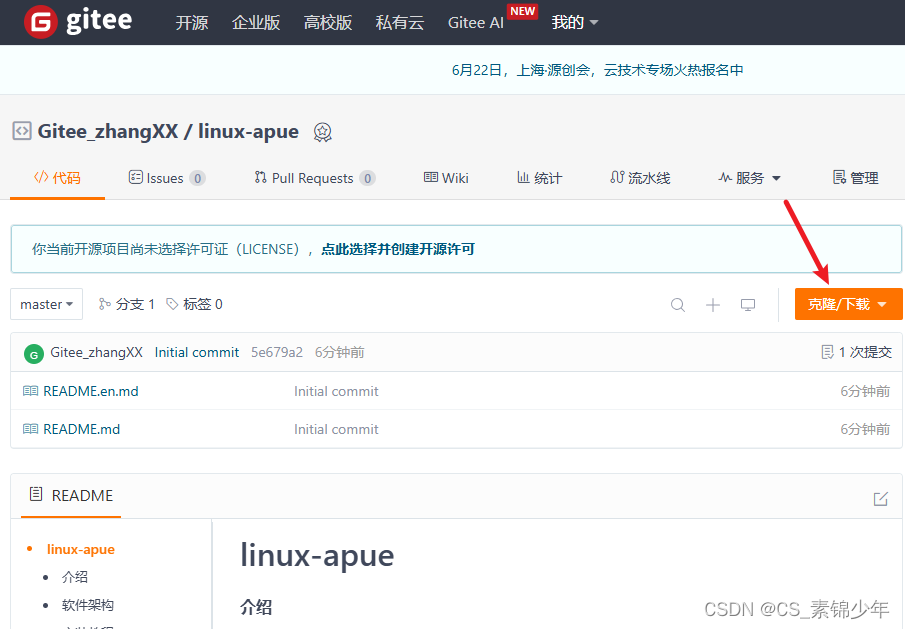Viewport: 905px width, 629px height.
Task: Jump to 介绍 in the README outline
Action: pyautogui.click(x=74, y=576)
